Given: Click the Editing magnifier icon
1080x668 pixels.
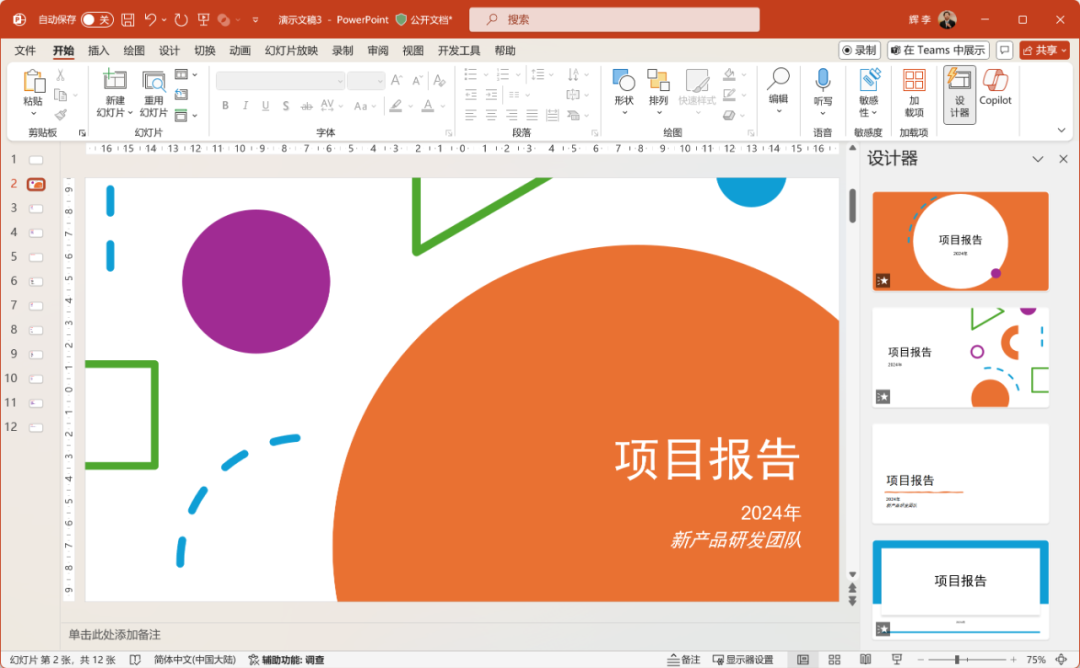Looking at the screenshot, I should (778, 79).
